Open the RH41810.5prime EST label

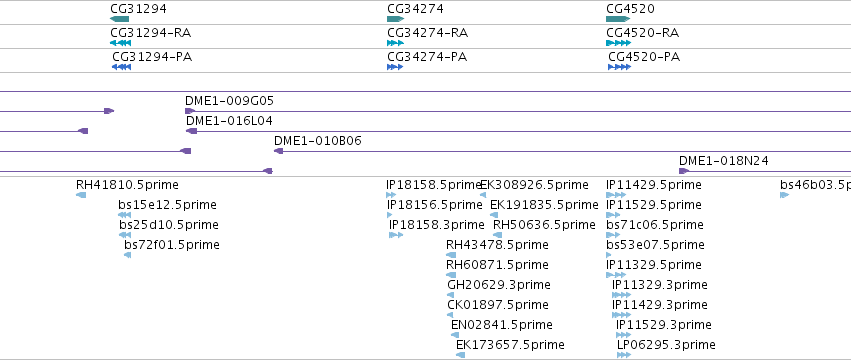point(127,185)
